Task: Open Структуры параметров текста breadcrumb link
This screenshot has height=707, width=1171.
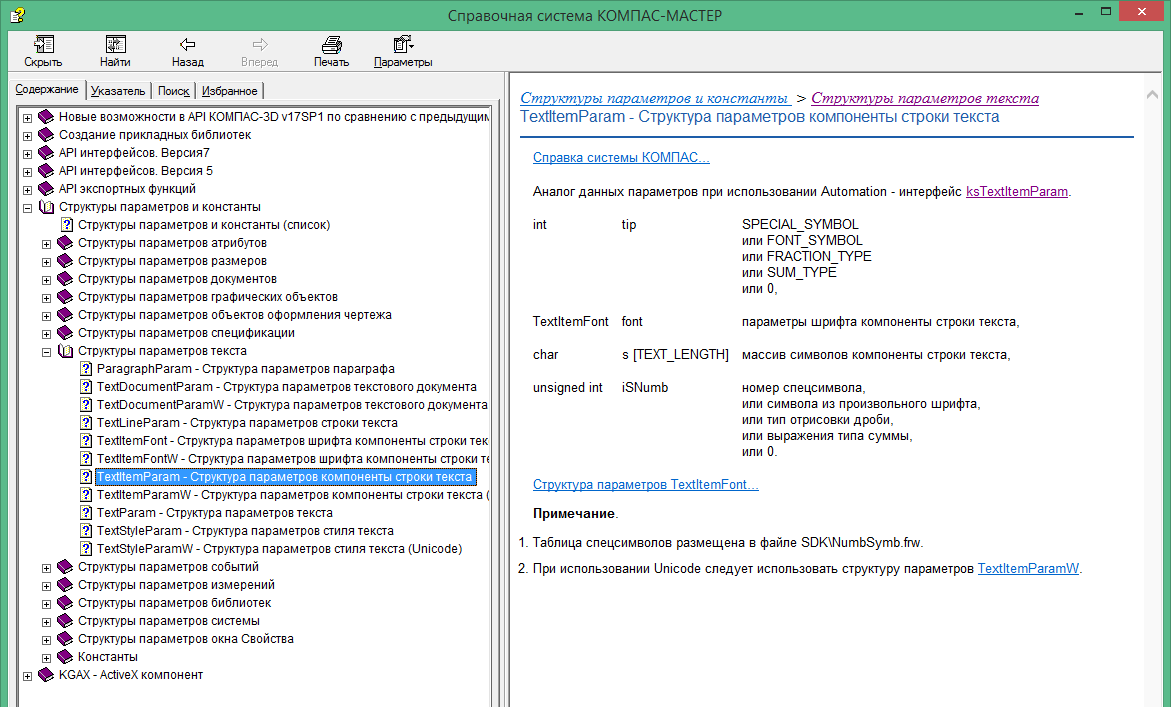Action: [x=925, y=98]
